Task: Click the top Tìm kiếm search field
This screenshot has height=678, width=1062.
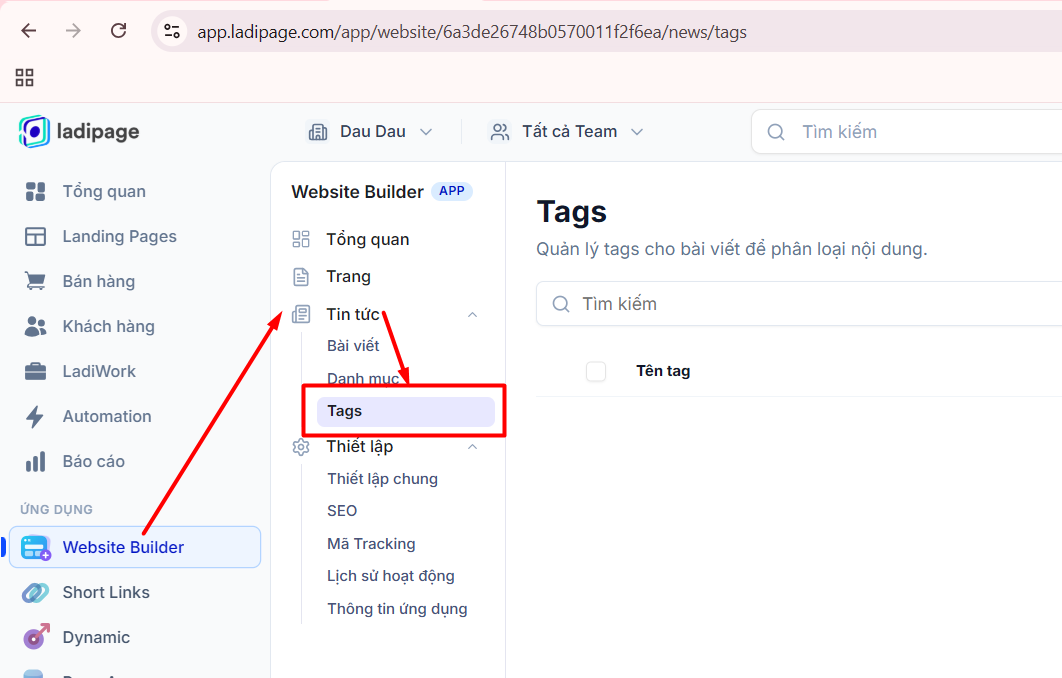Action: point(906,132)
